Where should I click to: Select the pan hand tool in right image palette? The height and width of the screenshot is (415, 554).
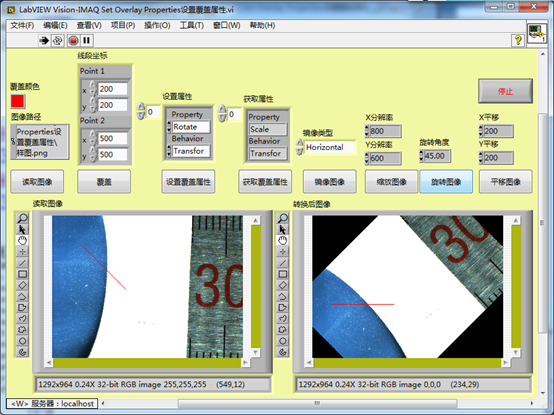coord(283,241)
